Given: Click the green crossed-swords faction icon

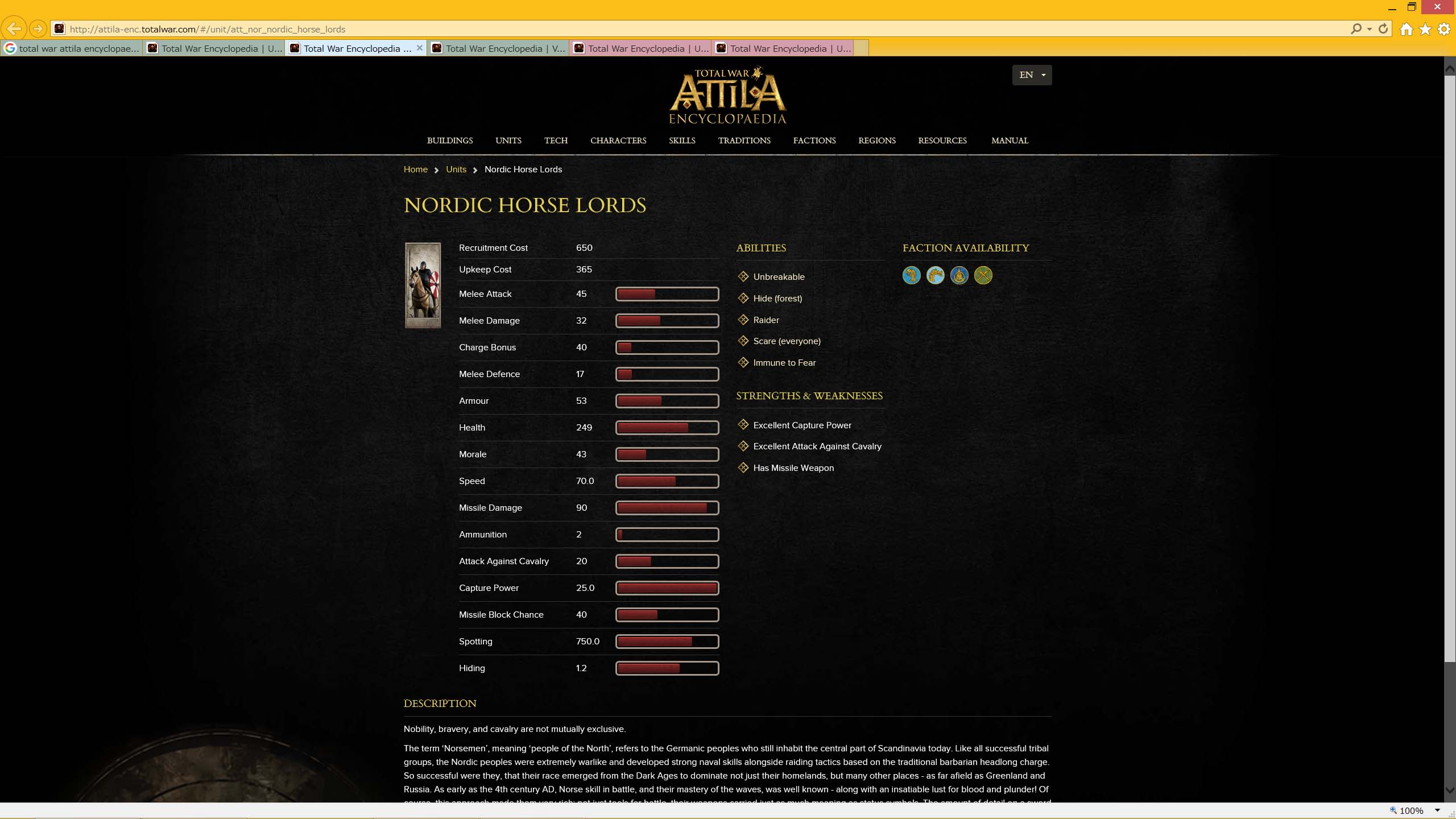Looking at the screenshot, I should coord(983,276).
